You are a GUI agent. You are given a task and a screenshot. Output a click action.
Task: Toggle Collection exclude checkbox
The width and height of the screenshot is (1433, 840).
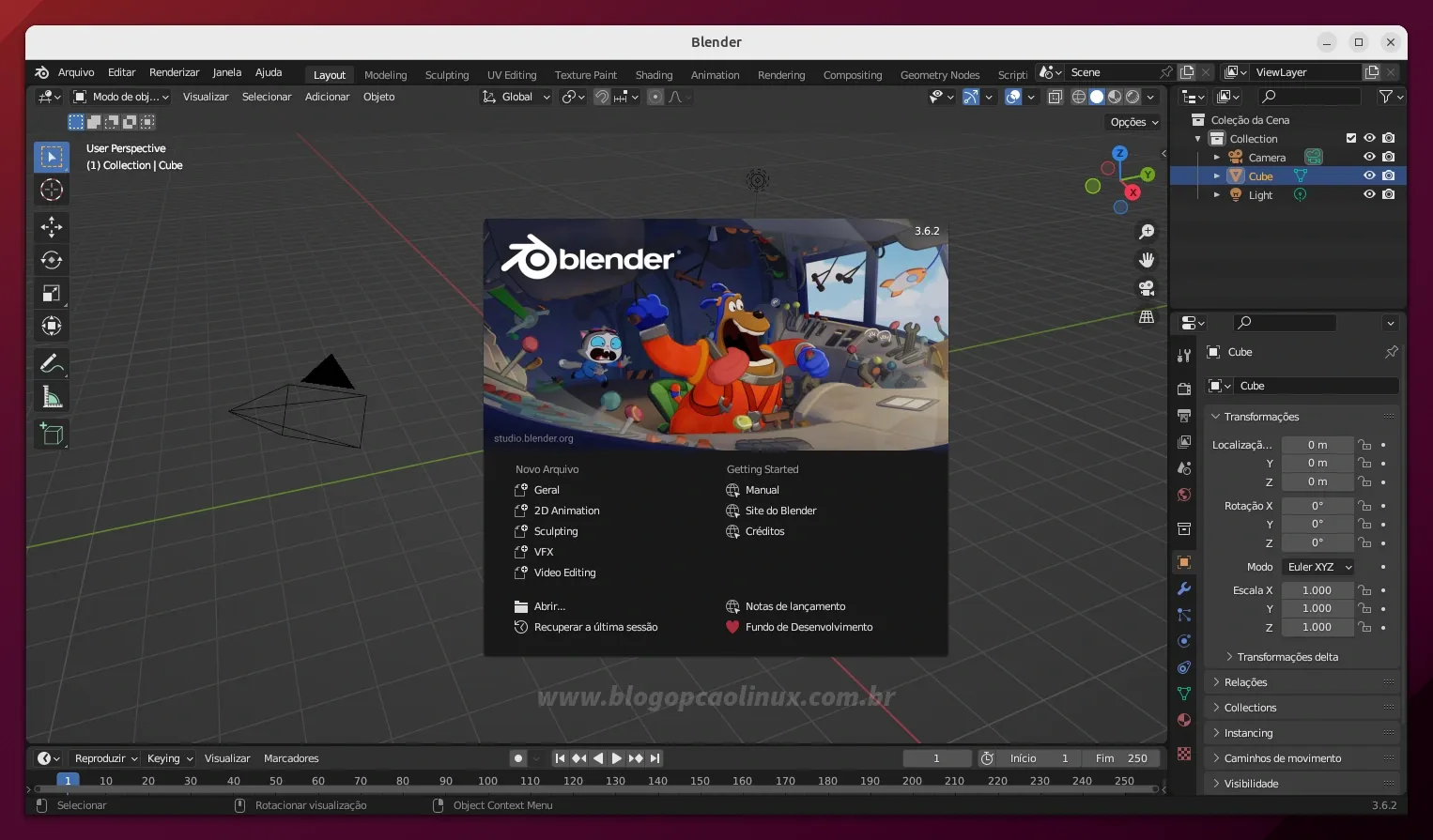point(1351,138)
